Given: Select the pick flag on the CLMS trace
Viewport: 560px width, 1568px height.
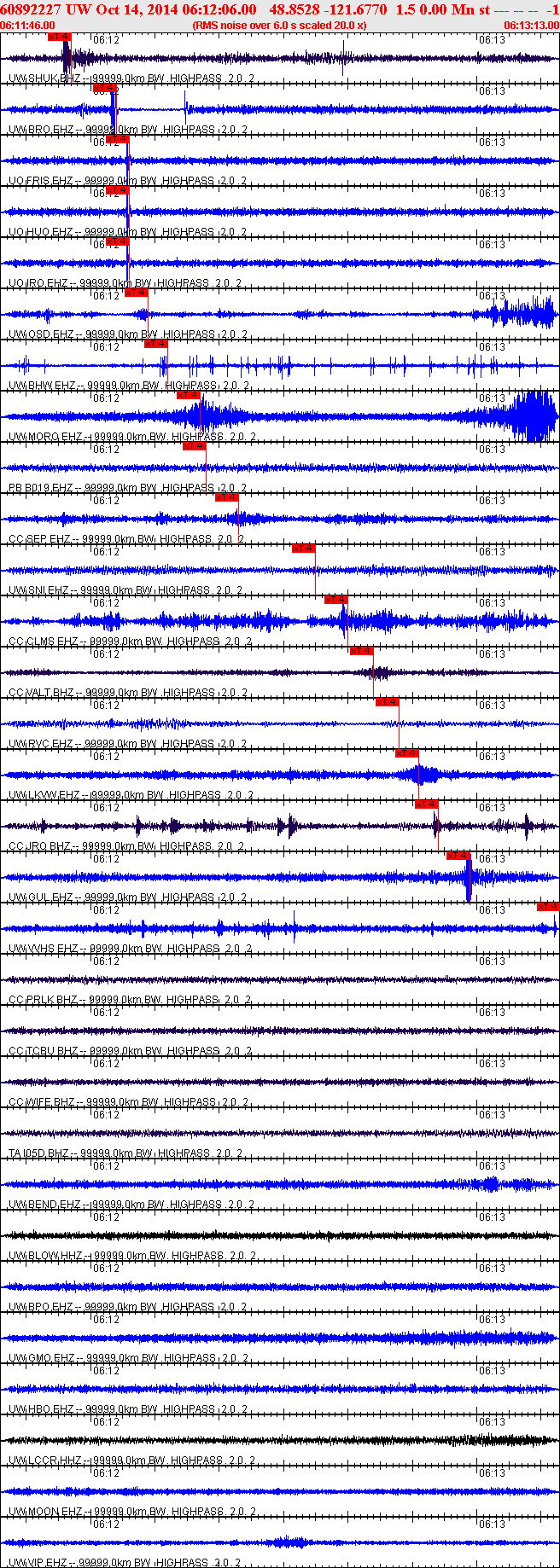Looking at the screenshot, I should click(x=336, y=600).
